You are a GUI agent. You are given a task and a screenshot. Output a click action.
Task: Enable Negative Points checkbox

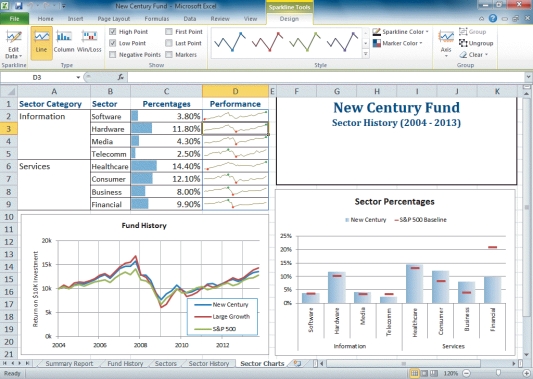click(x=113, y=55)
